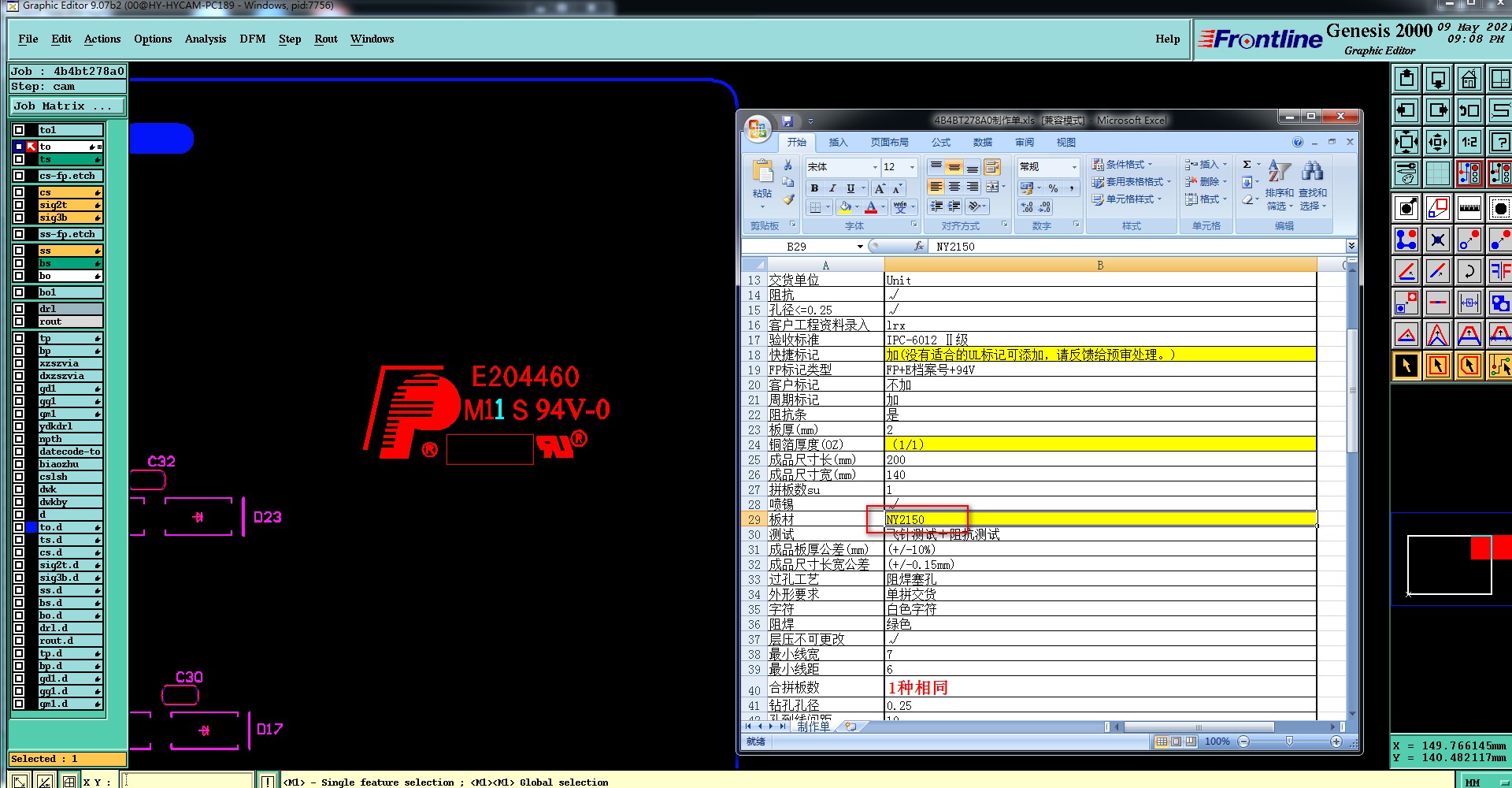Open the Excel font name dropdown

pyautogui.click(x=875, y=167)
